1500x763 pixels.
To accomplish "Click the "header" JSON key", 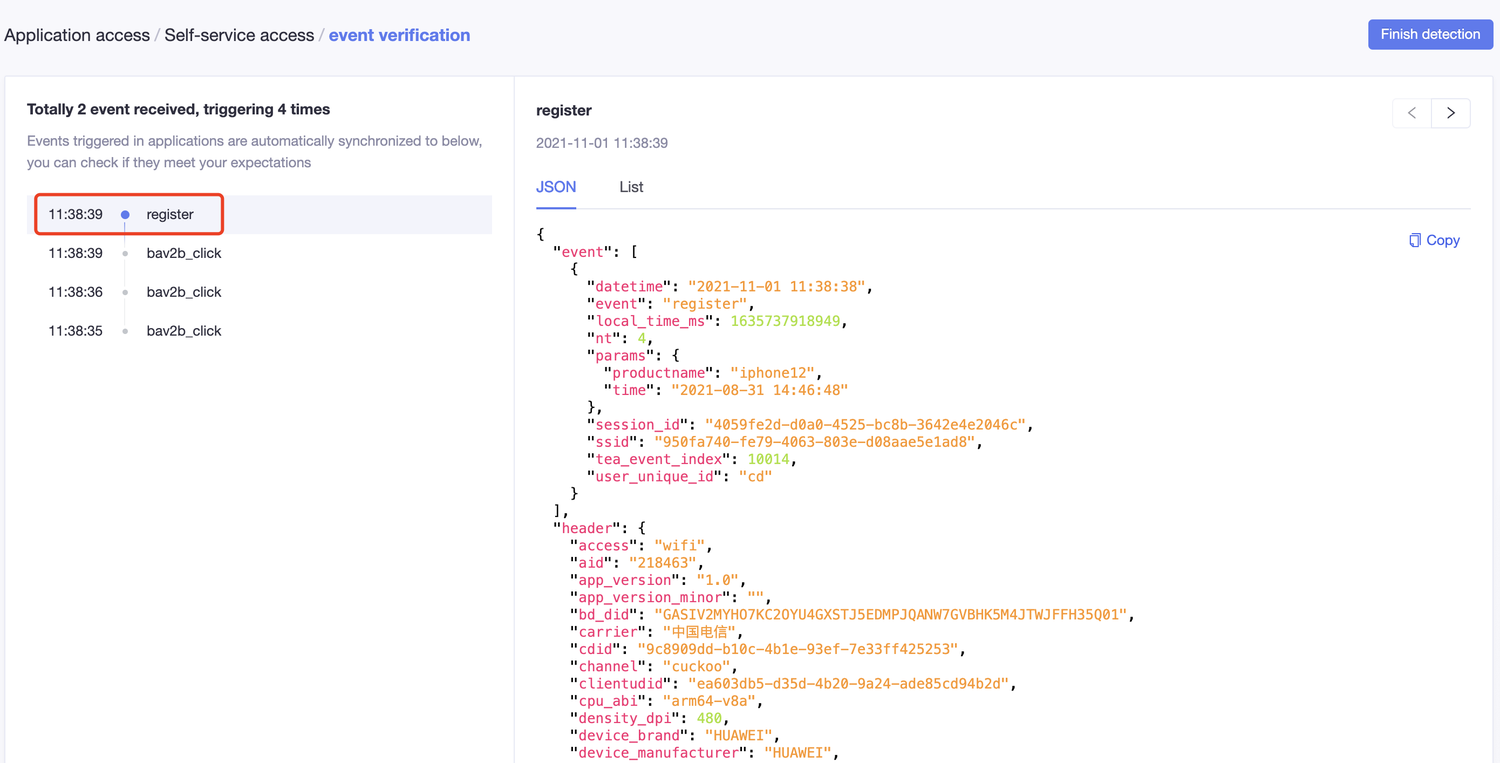I will click(586, 528).
